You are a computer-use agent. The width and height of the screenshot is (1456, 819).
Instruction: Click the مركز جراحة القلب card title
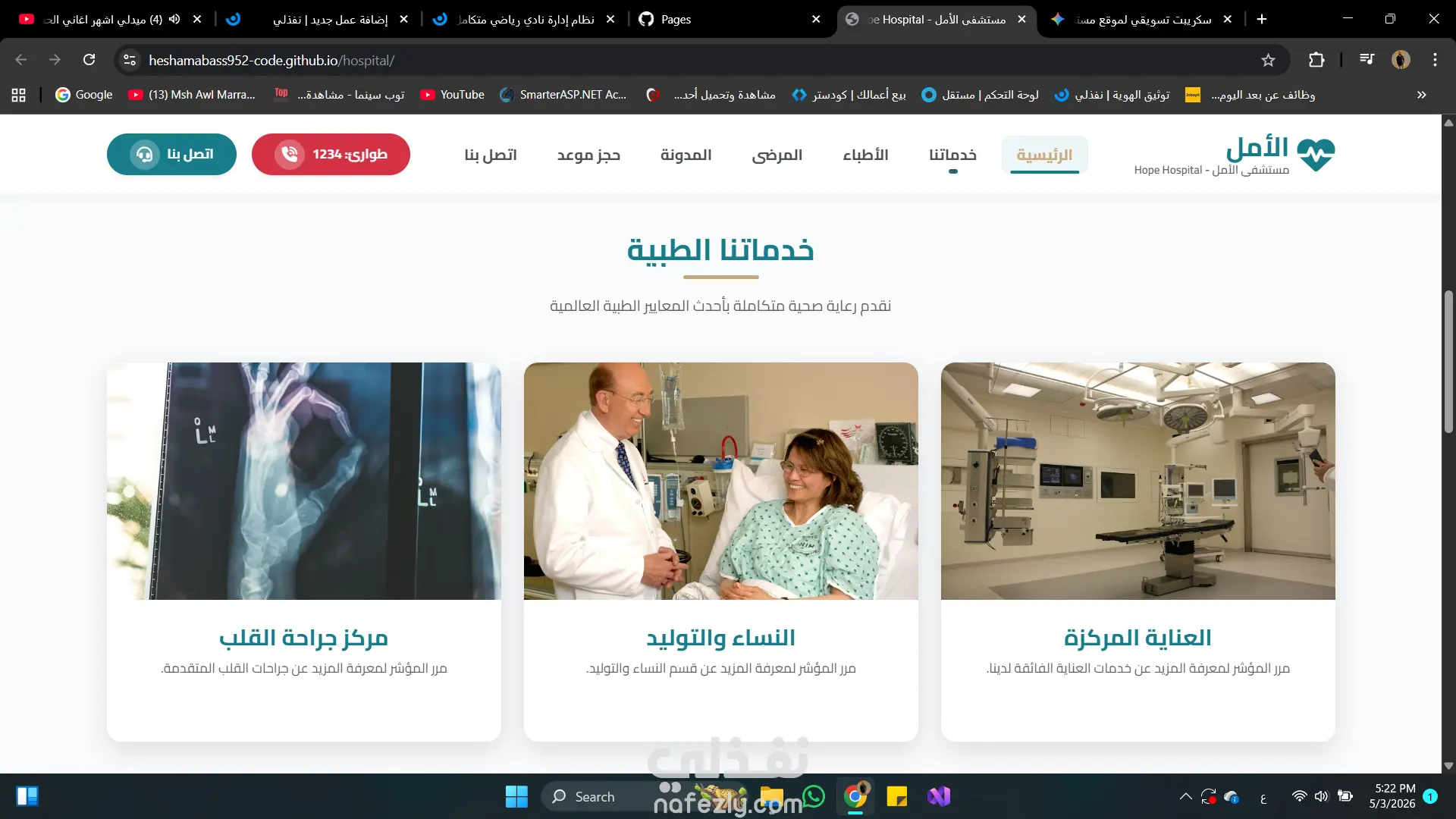click(303, 638)
